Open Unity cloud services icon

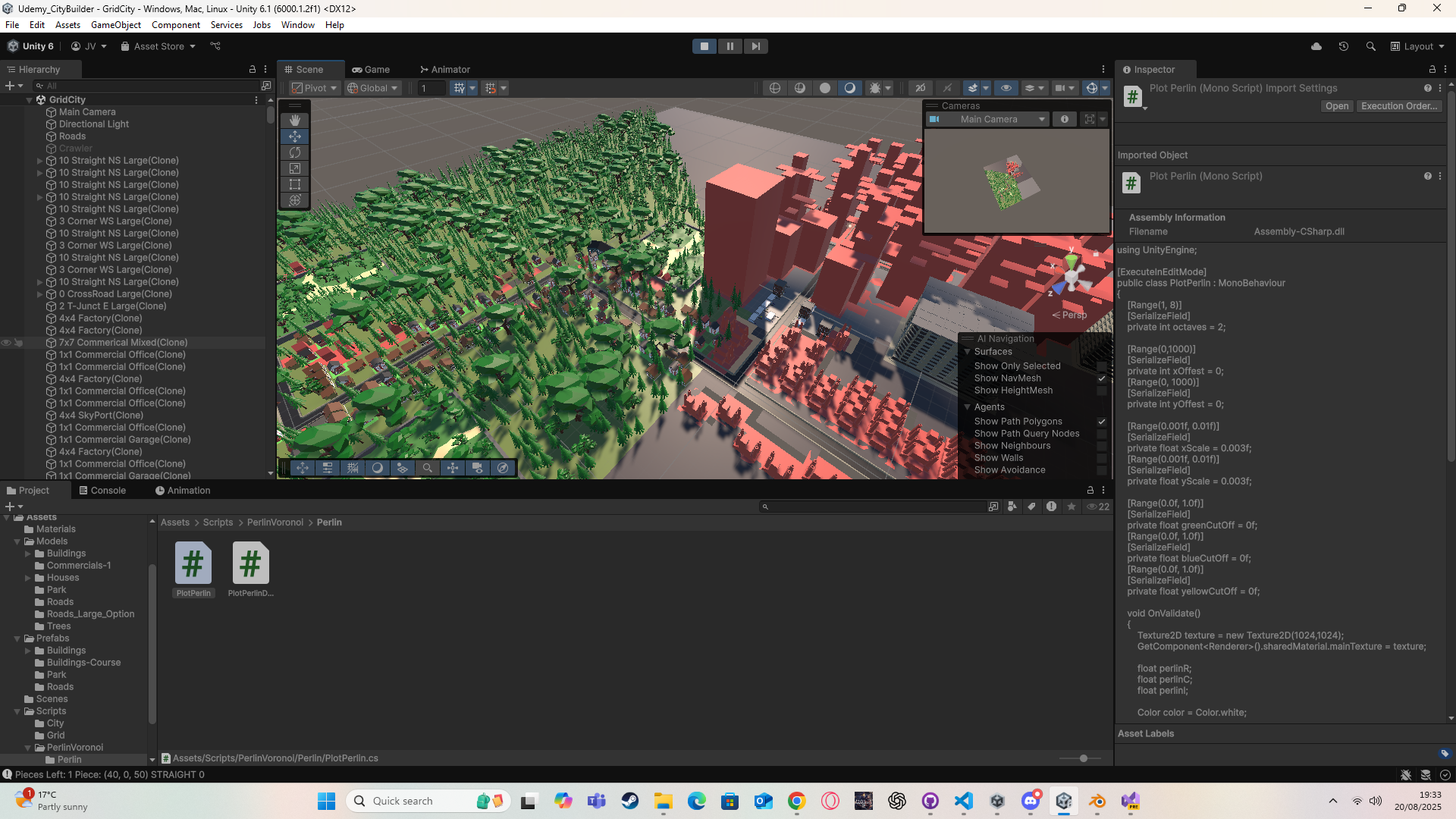1316,46
